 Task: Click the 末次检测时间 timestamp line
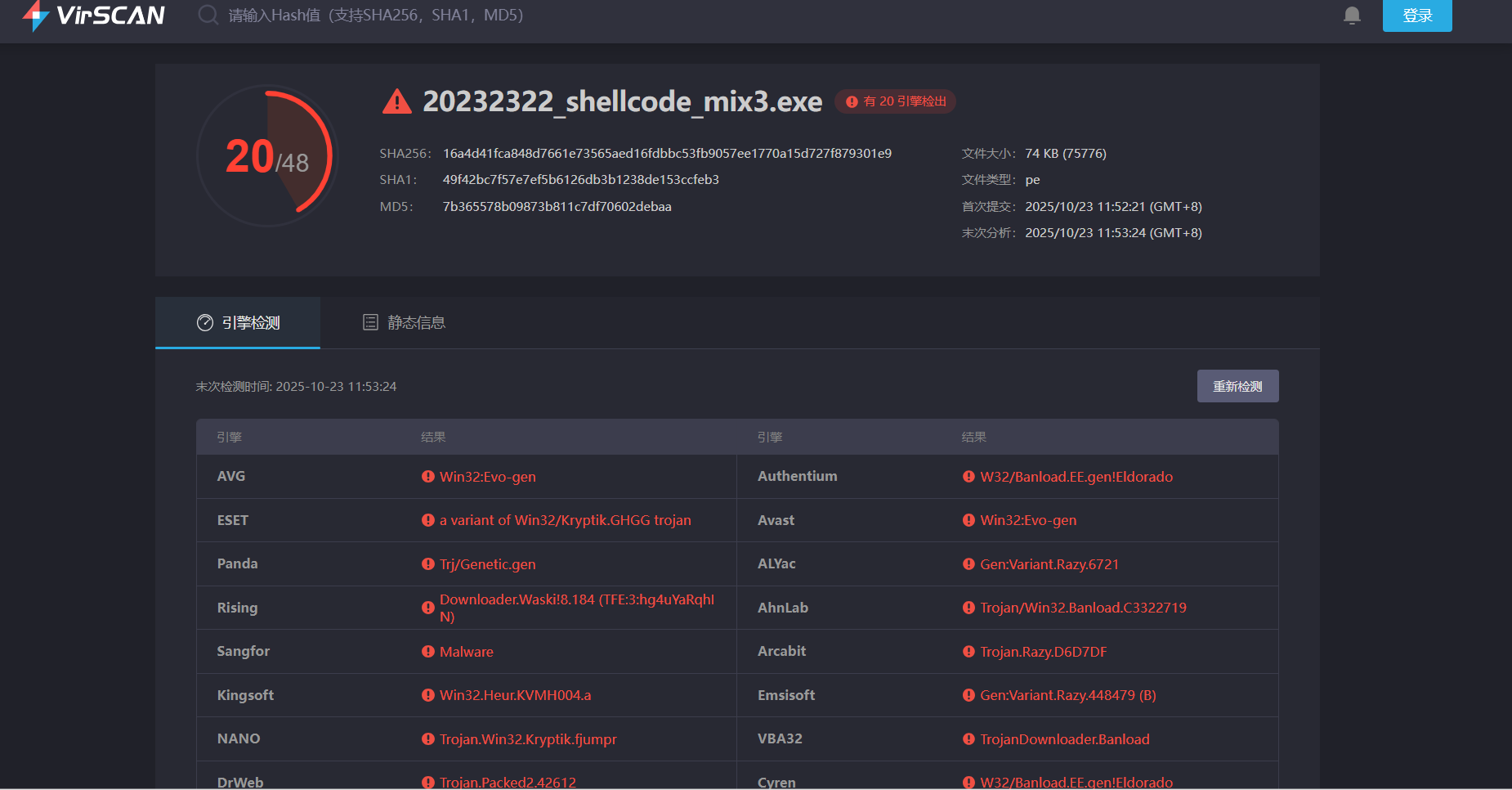[296, 387]
